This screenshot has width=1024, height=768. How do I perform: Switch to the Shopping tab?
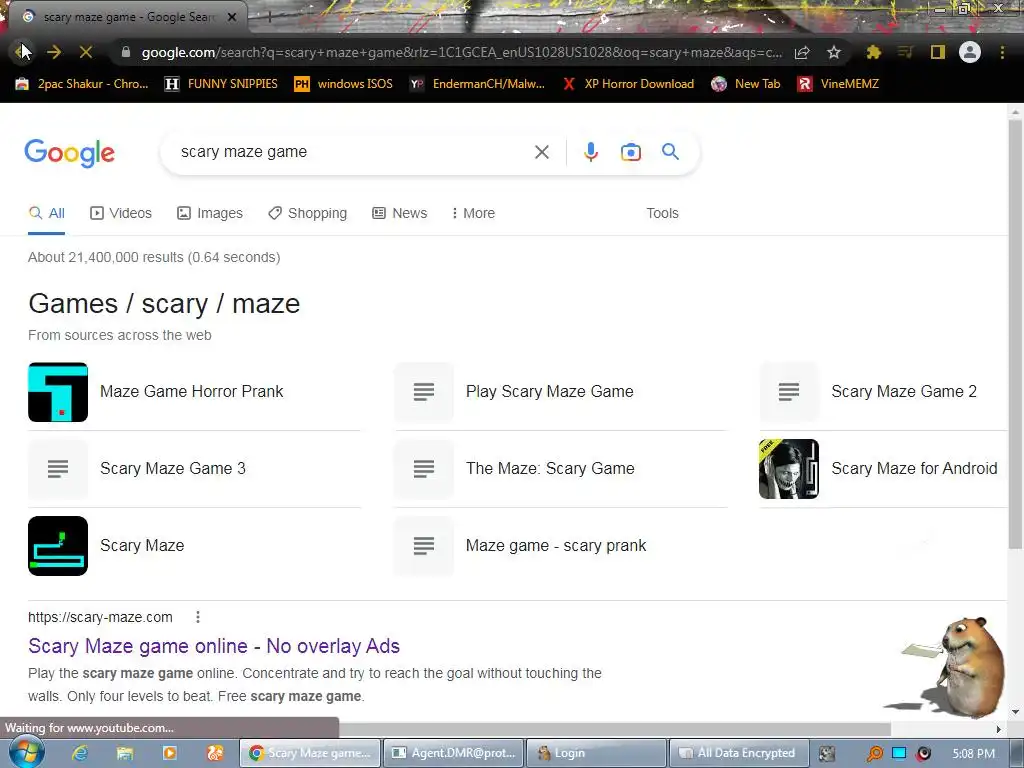[x=308, y=214]
